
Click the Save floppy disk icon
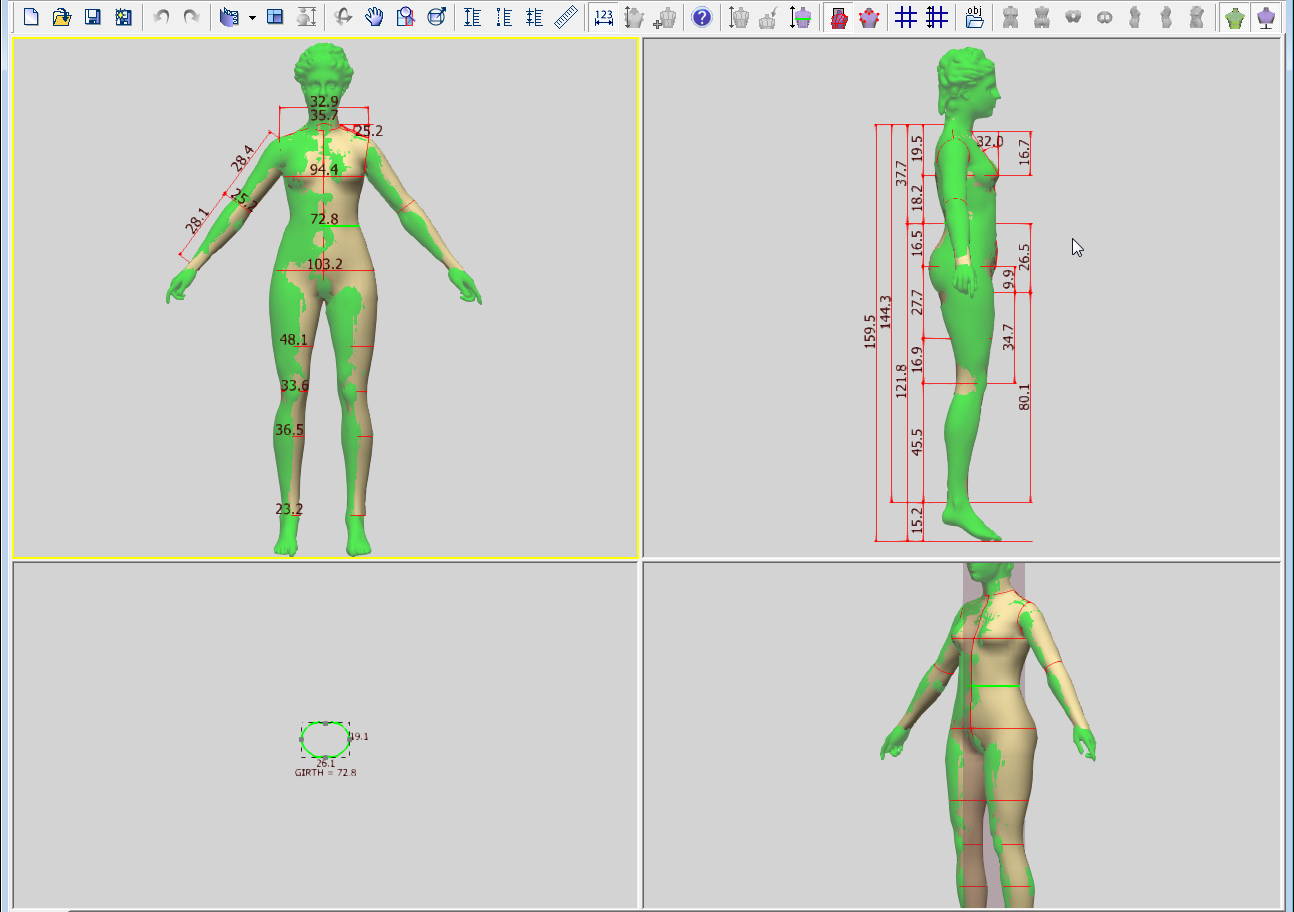92,17
